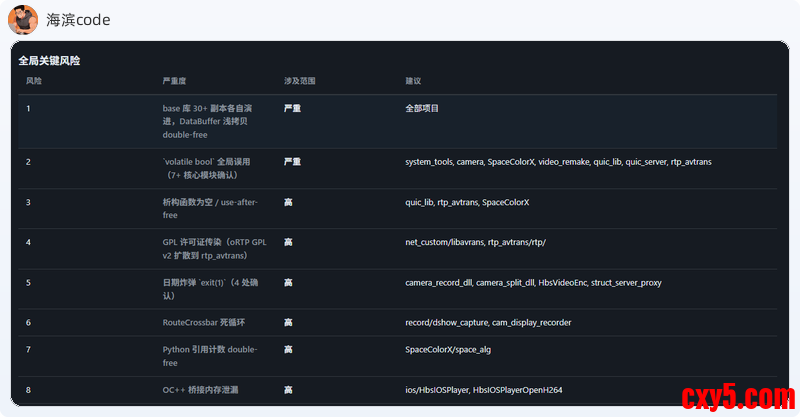800x417 pixels.
Task: Click the 日期炸弹 exit(1) risk cell
Action: point(212,289)
